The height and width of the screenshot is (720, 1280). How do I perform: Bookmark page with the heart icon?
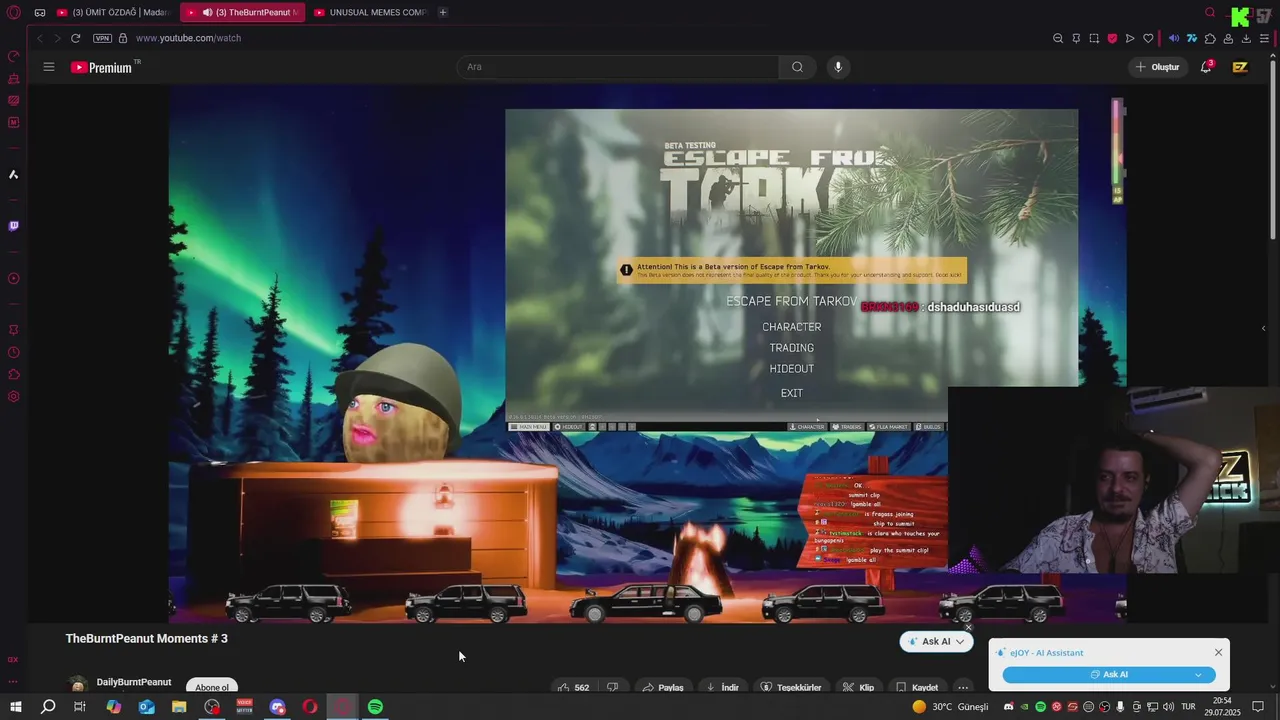[1148, 38]
